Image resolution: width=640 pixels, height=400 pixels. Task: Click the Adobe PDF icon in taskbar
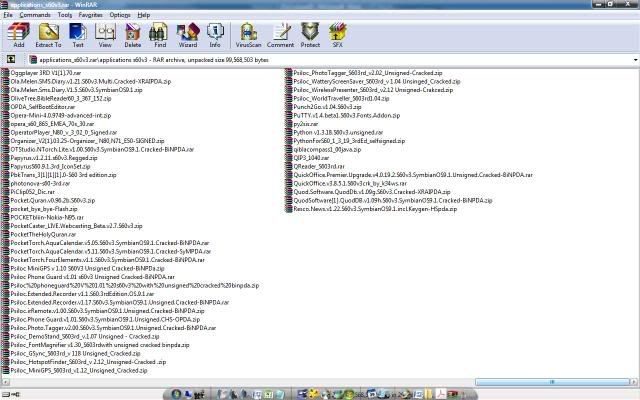tap(441, 394)
